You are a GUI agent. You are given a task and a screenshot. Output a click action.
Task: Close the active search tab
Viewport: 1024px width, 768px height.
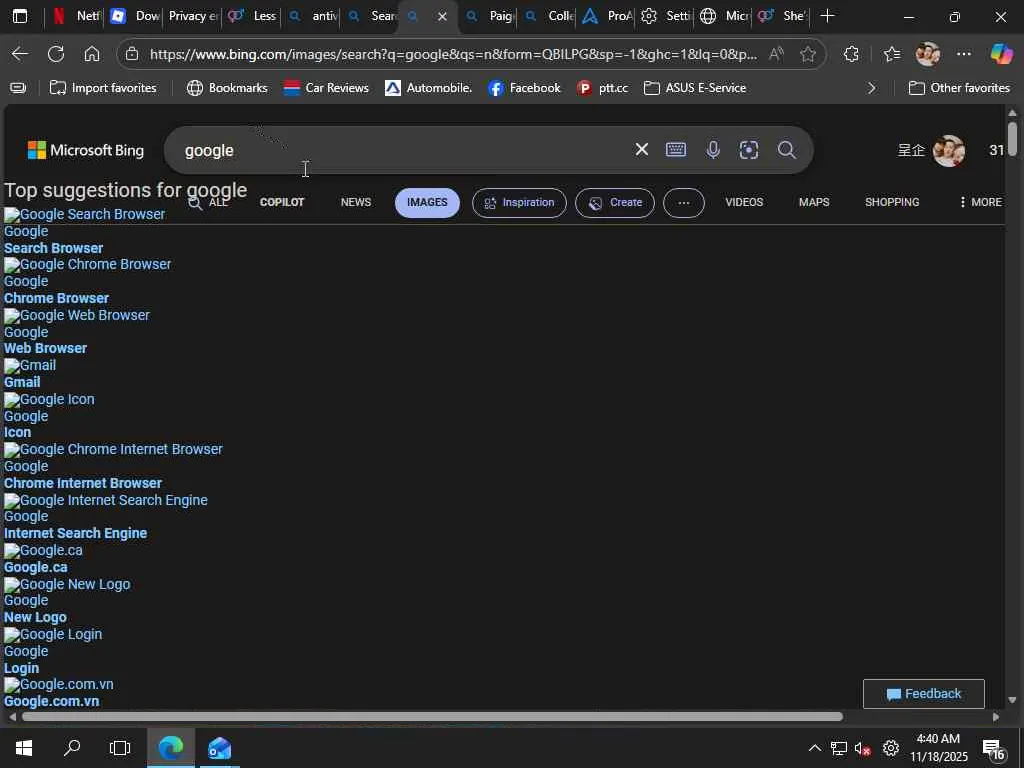tap(442, 16)
